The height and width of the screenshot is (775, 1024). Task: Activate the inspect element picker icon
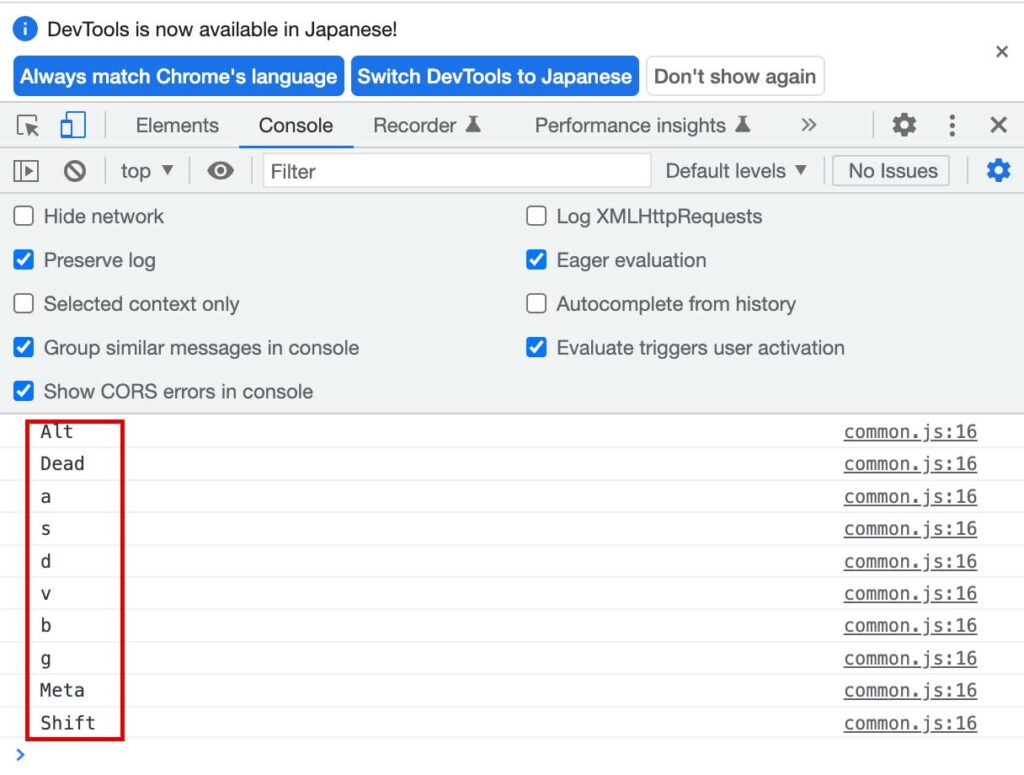28,125
